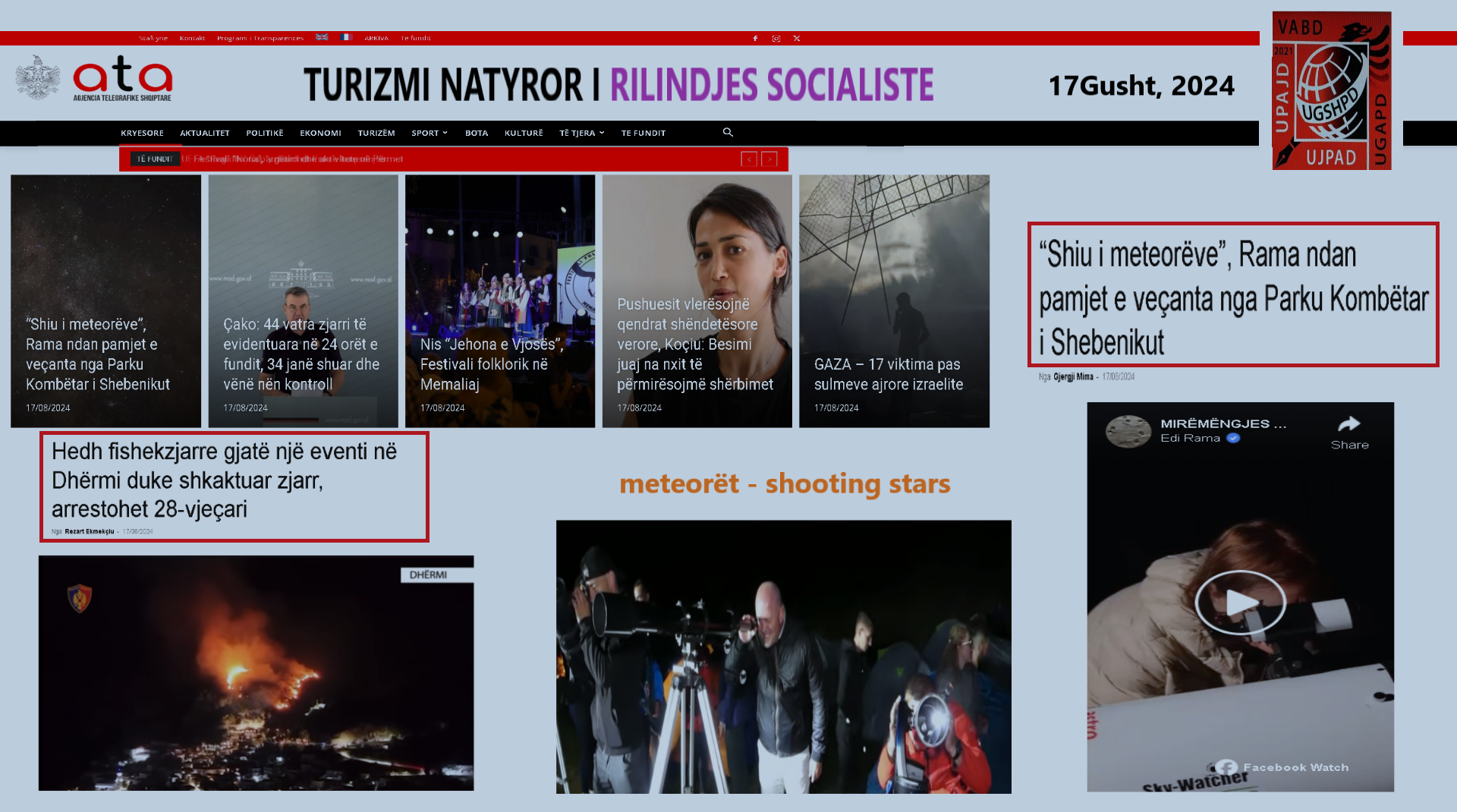1457x812 pixels.
Task: Open the X (Twitter) icon in top bar
Action: pos(797,39)
